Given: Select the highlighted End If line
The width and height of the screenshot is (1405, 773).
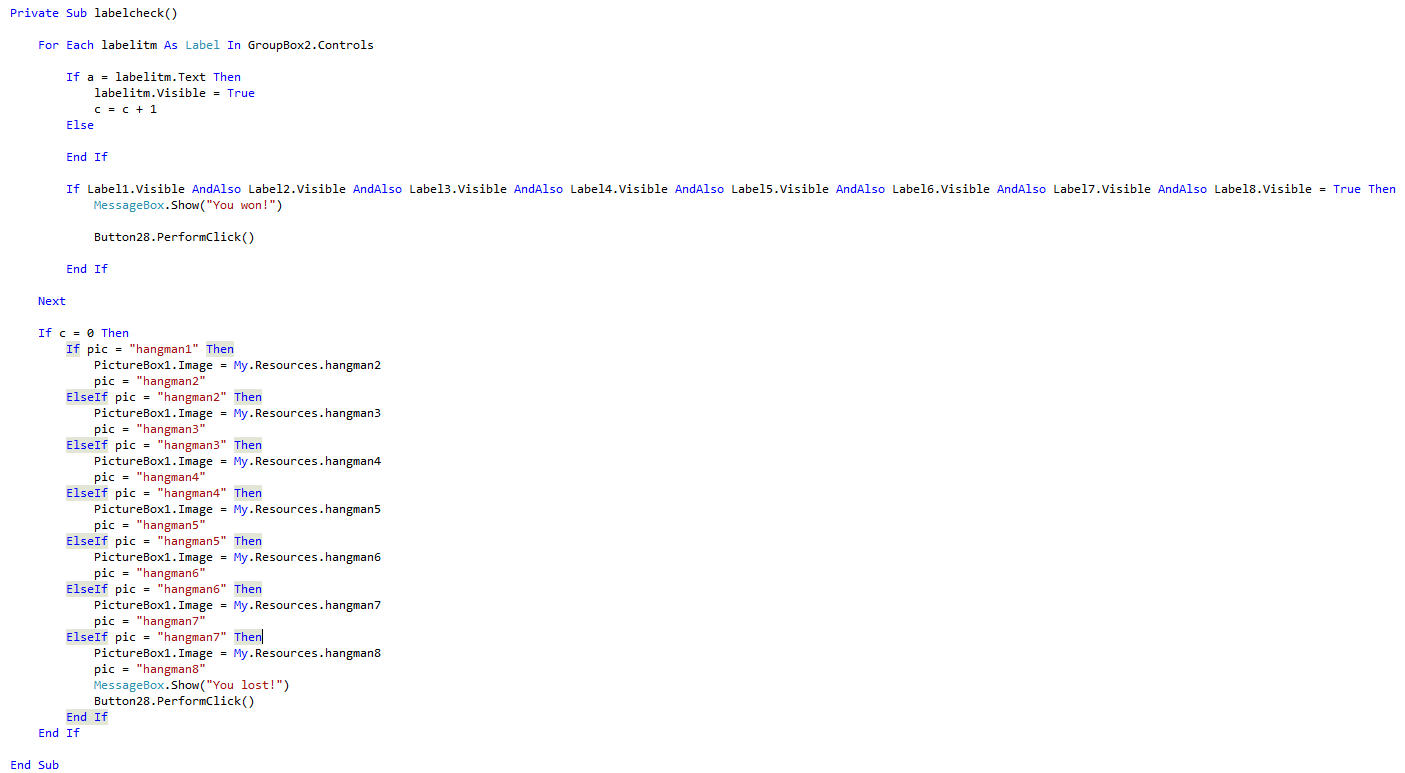Looking at the screenshot, I should [86, 716].
